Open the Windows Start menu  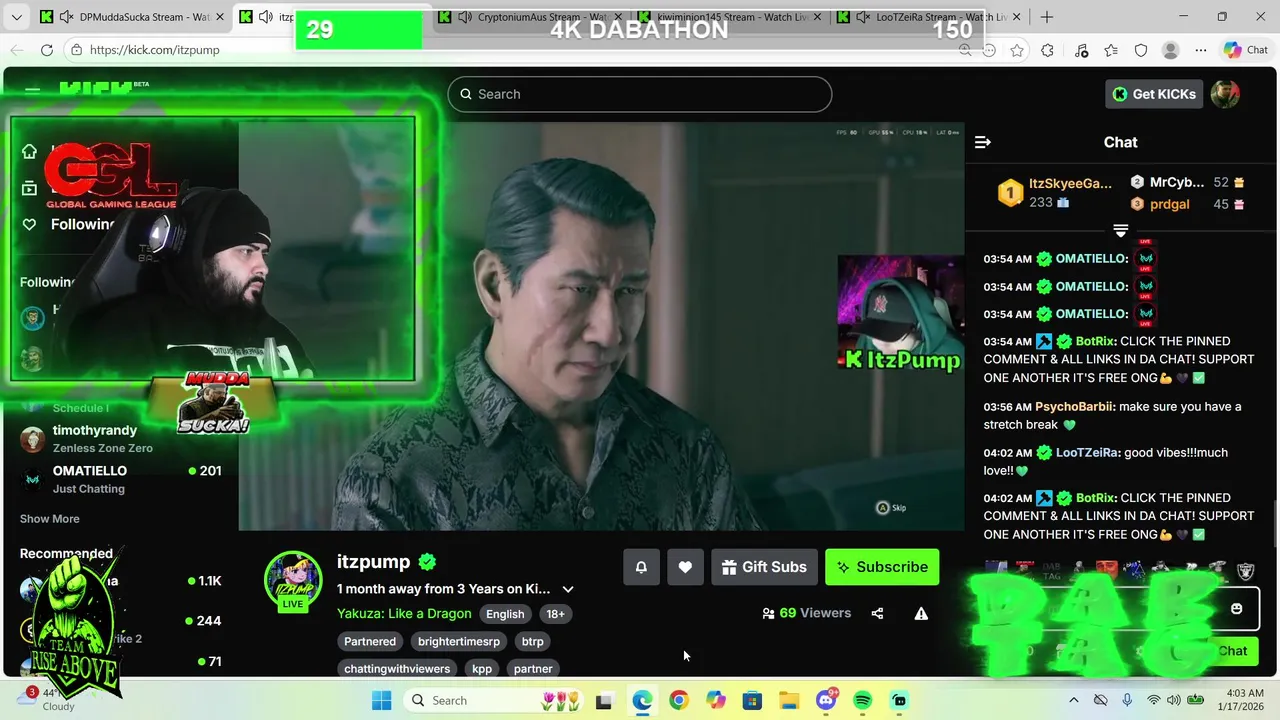[x=382, y=701]
